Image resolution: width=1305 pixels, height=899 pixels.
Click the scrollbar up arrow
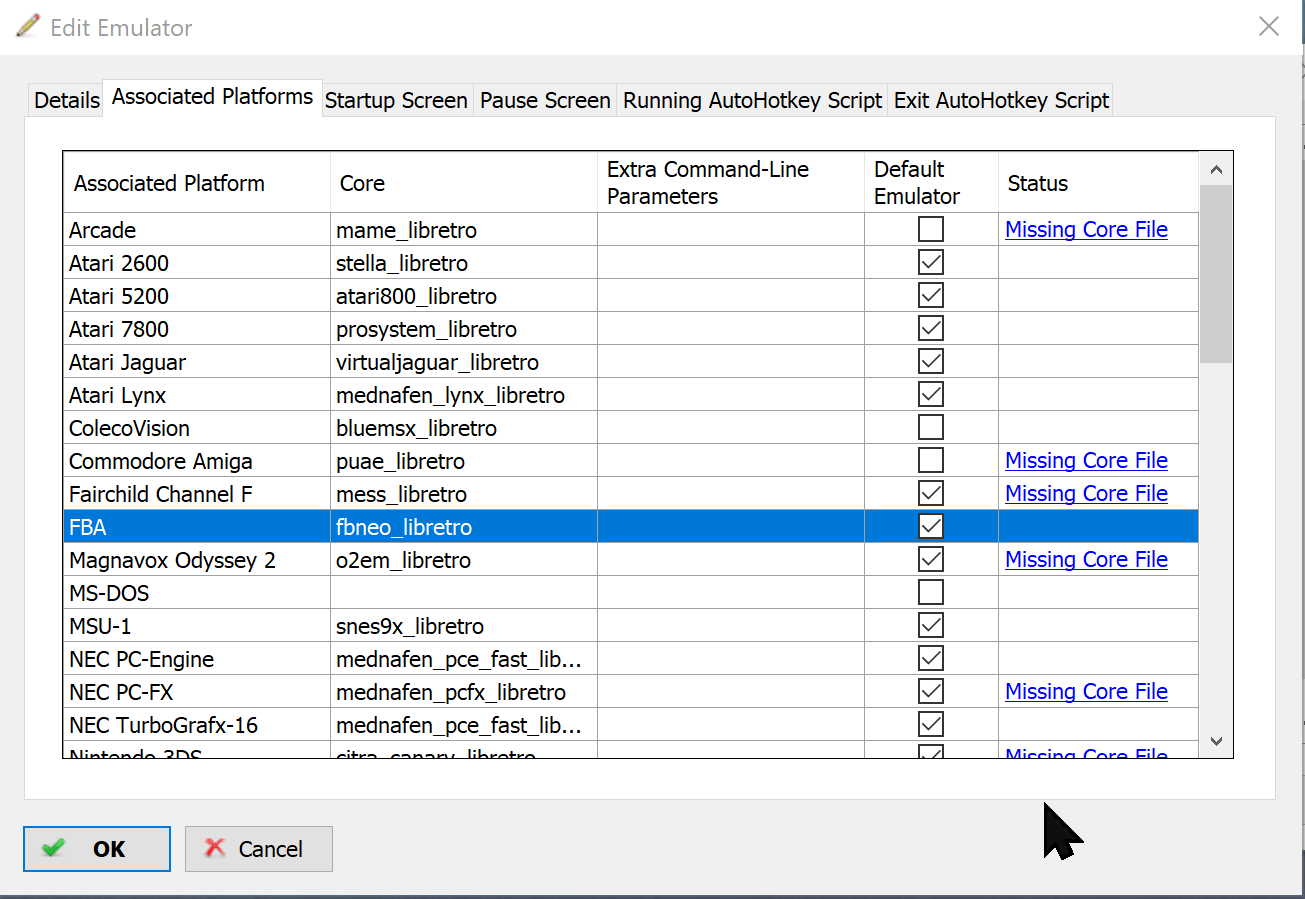click(x=1216, y=170)
